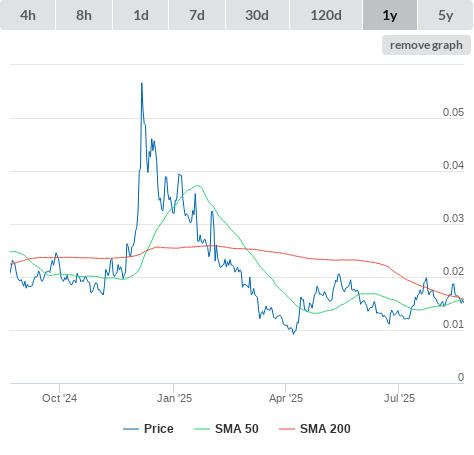Click the green SMA 50 legend marker
Viewport: 474px width, 455px height.
(202, 429)
